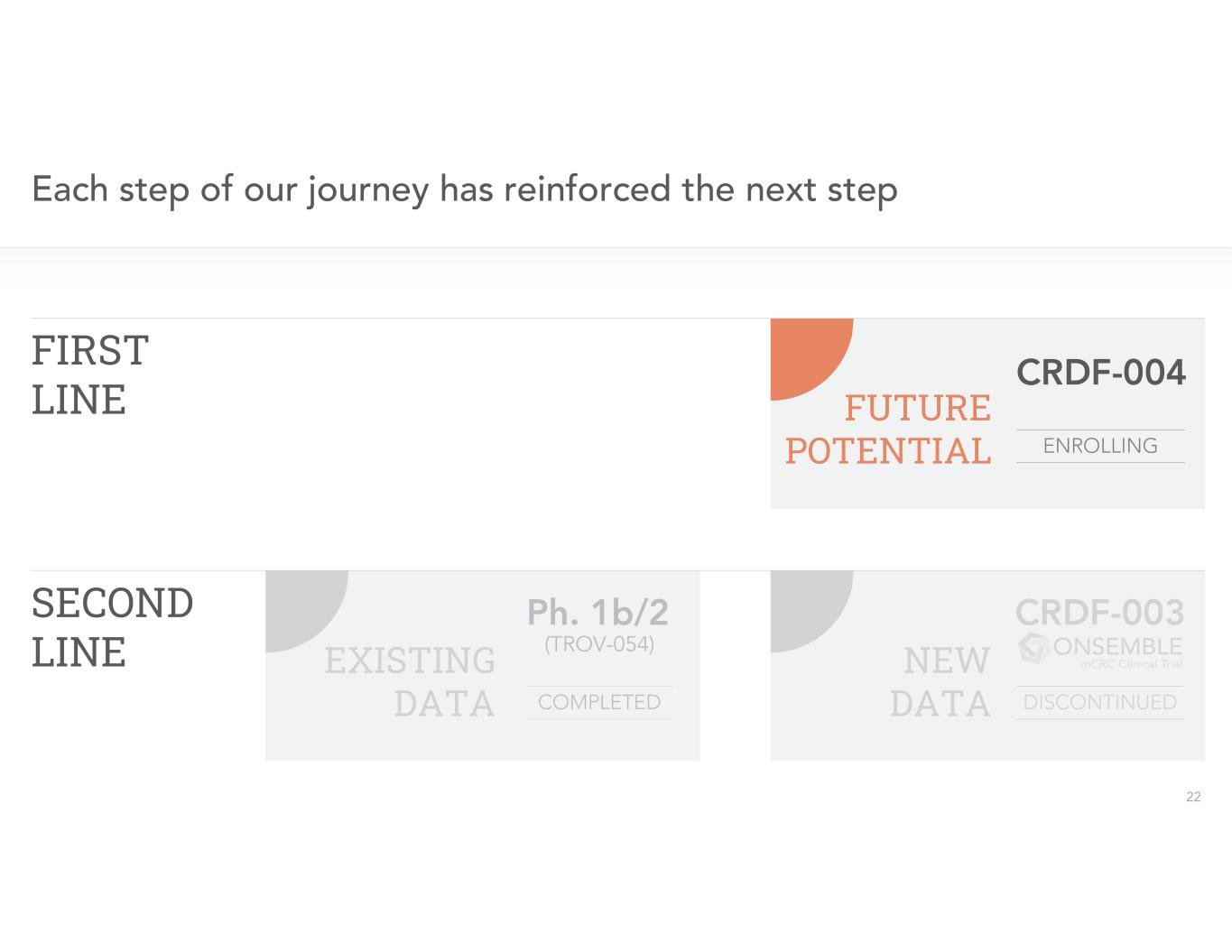Click the CRDF-004 trial label
The image size is (1232, 952).
pos(1100,372)
